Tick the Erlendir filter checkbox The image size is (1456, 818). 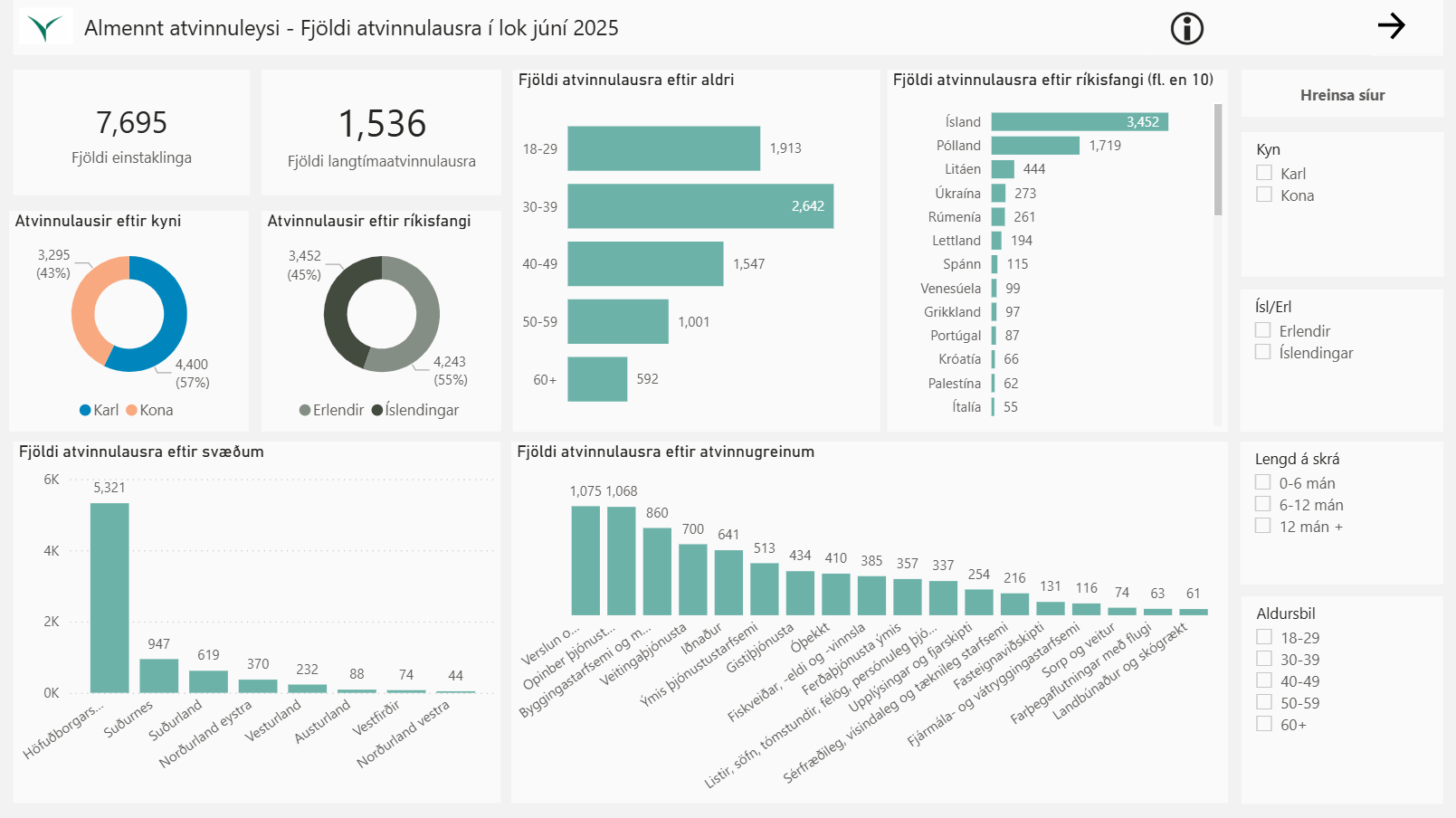[1263, 330]
